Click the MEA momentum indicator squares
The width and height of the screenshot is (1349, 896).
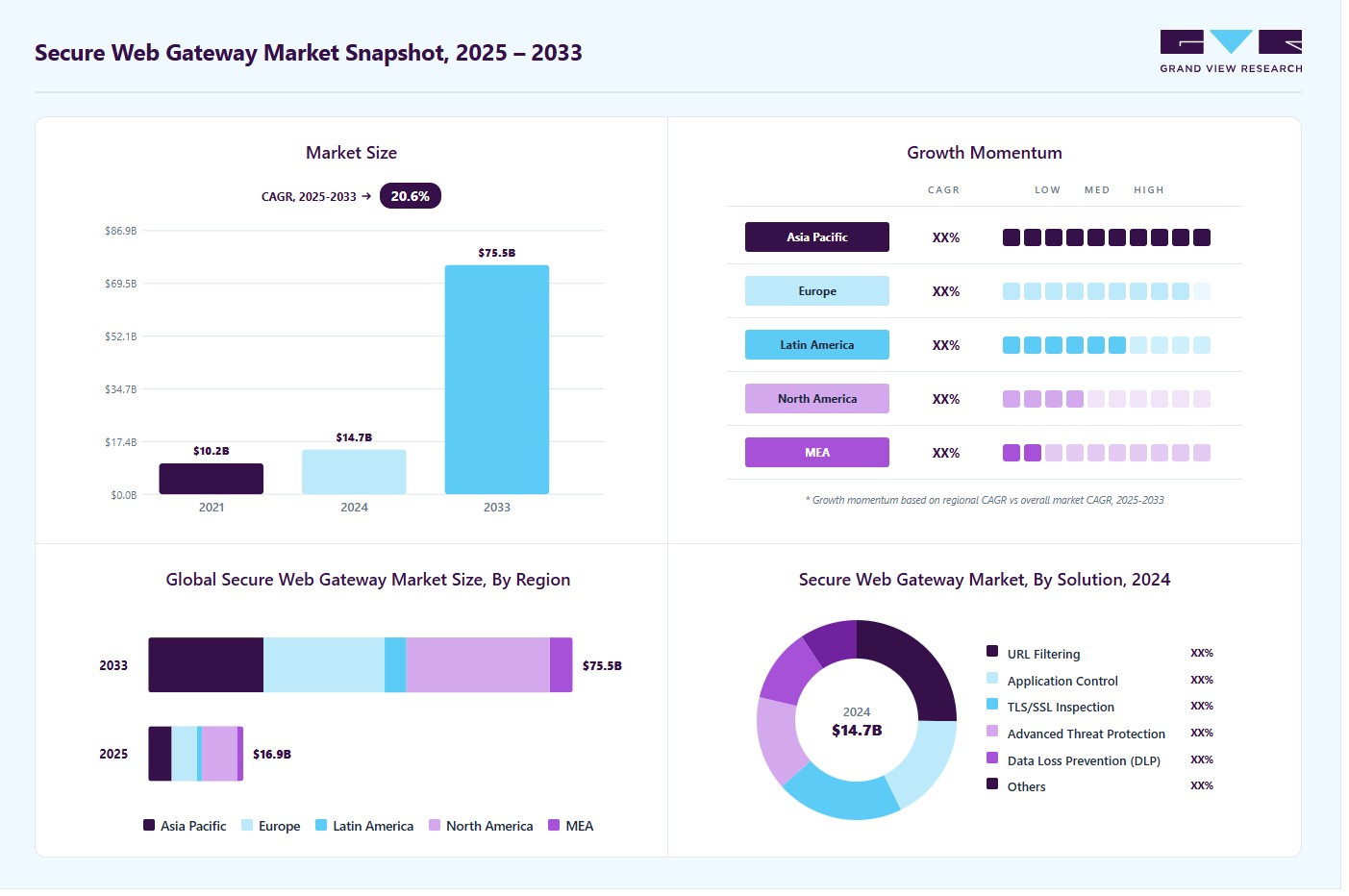point(1107,453)
